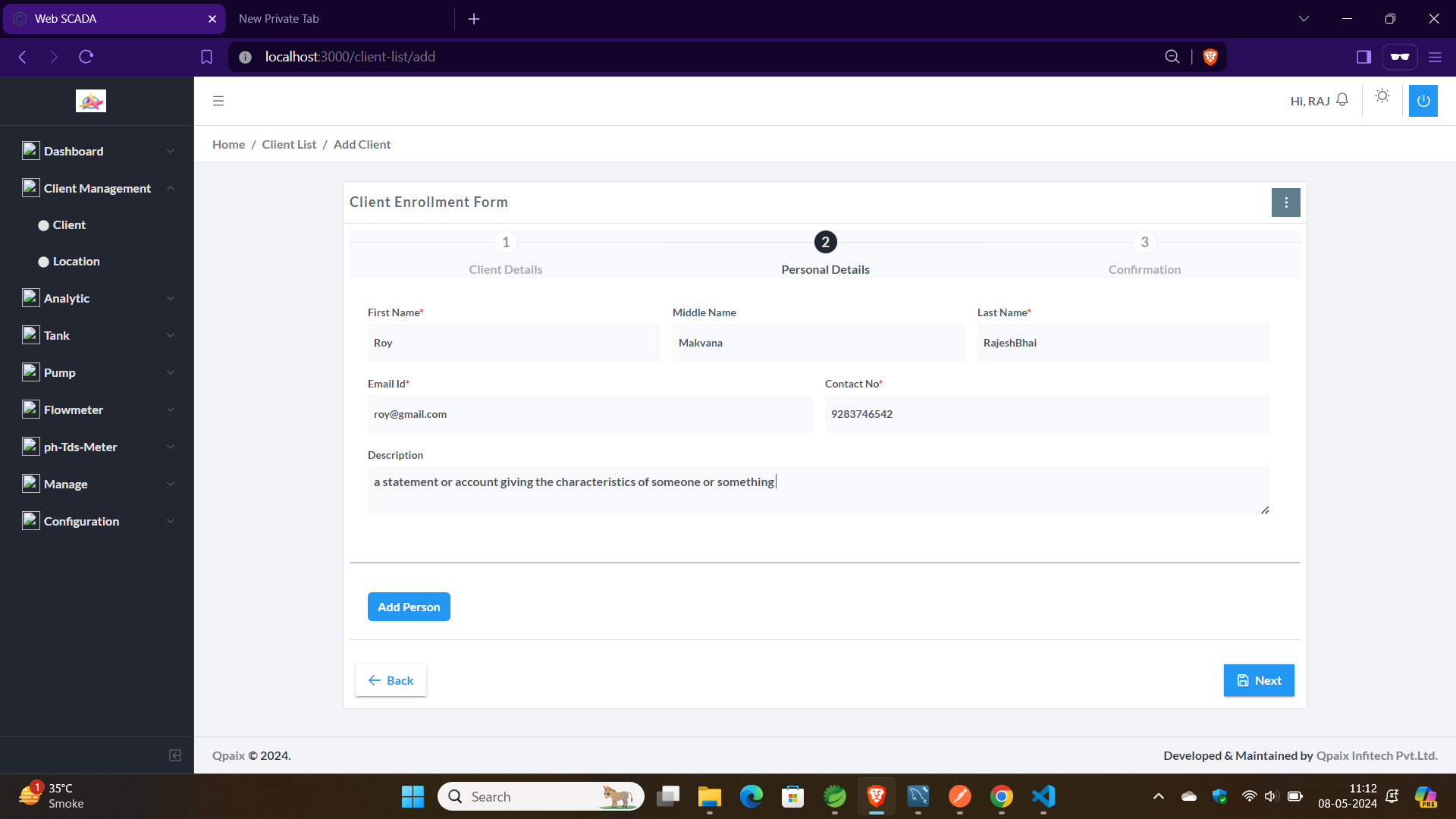Click the blue power logout button
1456x819 pixels.
(x=1423, y=101)
